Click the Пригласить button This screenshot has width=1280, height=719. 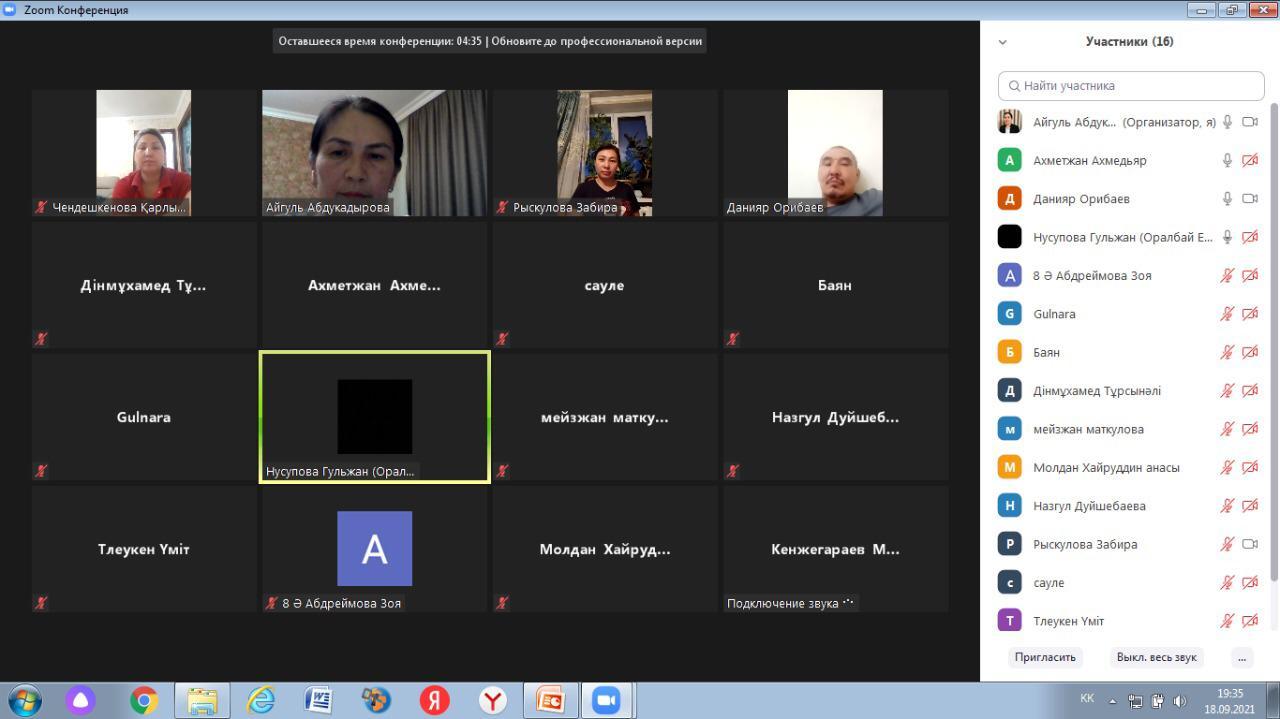click(1045, 657)
